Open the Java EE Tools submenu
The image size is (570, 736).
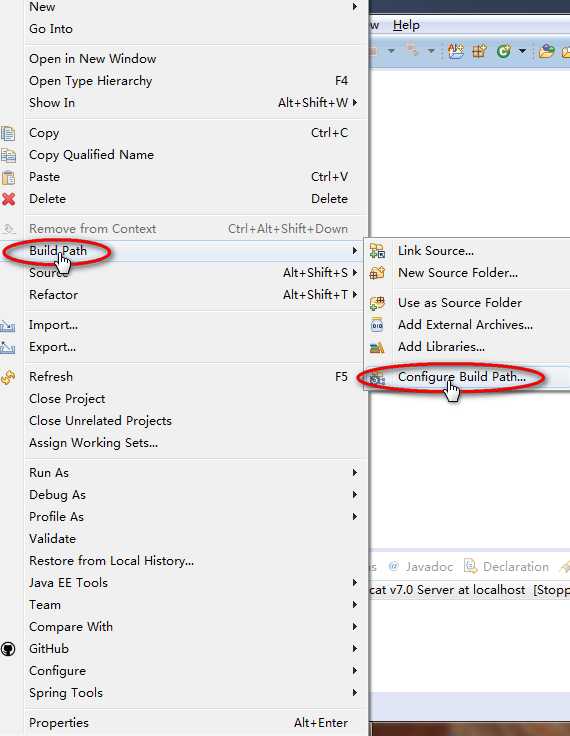pyautogui.click(x=195, y=583)
